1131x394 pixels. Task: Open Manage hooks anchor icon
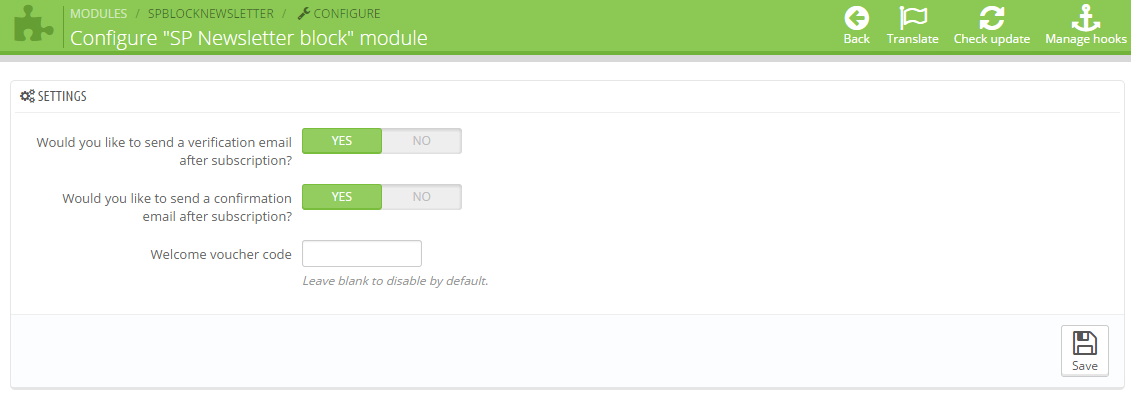[1086, 18]
